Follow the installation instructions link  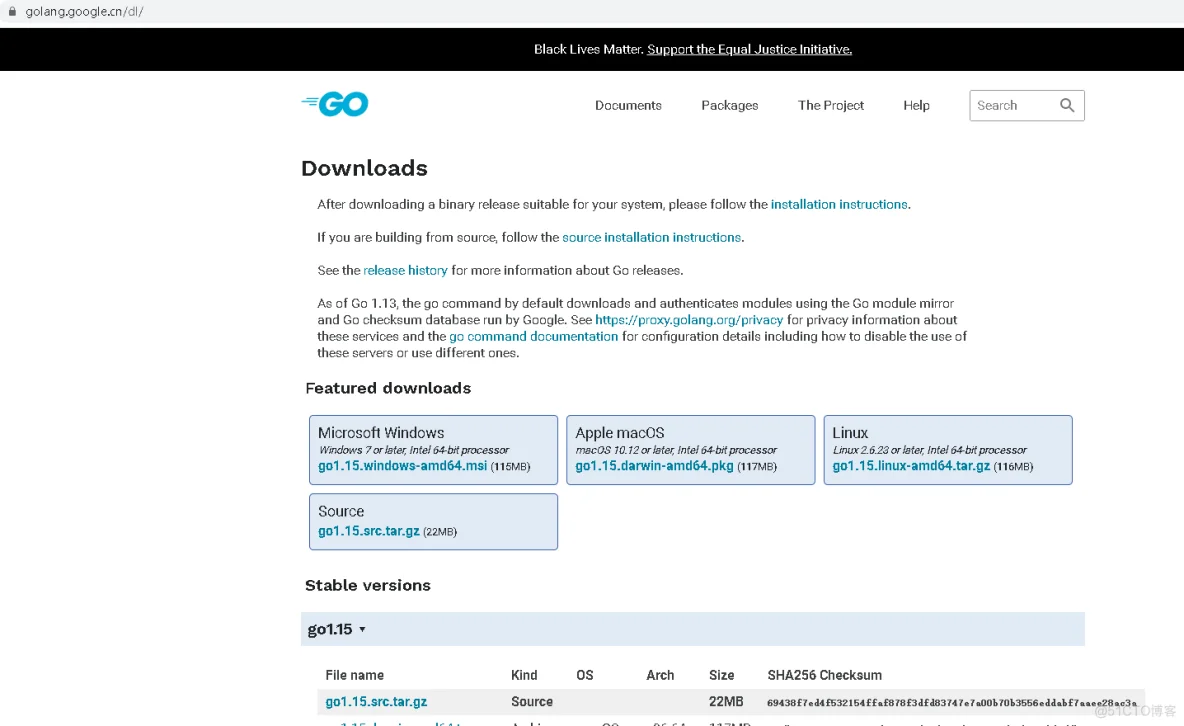(x=839, y=204)
